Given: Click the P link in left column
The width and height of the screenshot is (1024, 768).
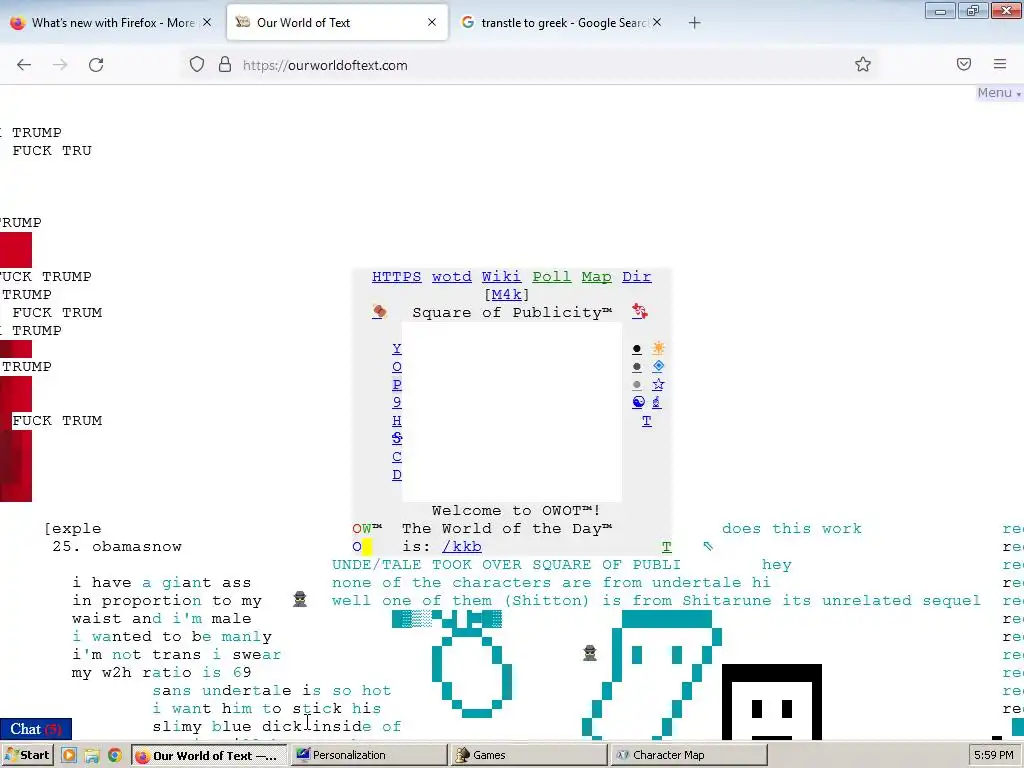Looking at the screenshot, I should (x=396, y=385).
